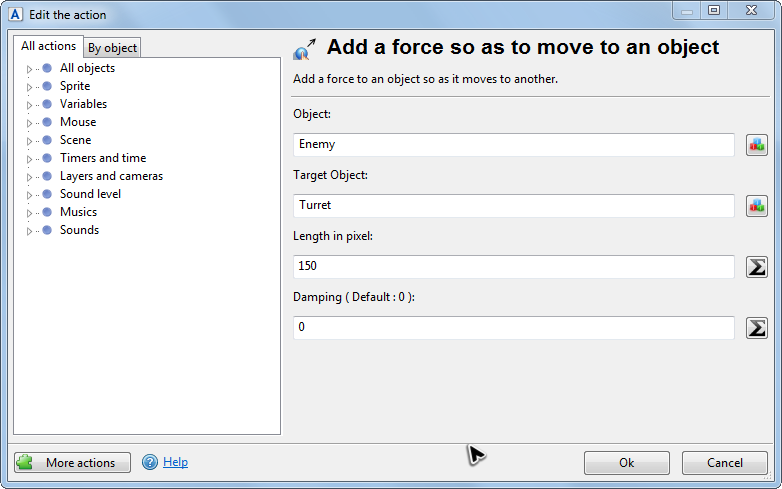This screenshot has height=489, width=782.
Task: Click the blue bullet icon beside Sprite
Action: click(47, 87)
